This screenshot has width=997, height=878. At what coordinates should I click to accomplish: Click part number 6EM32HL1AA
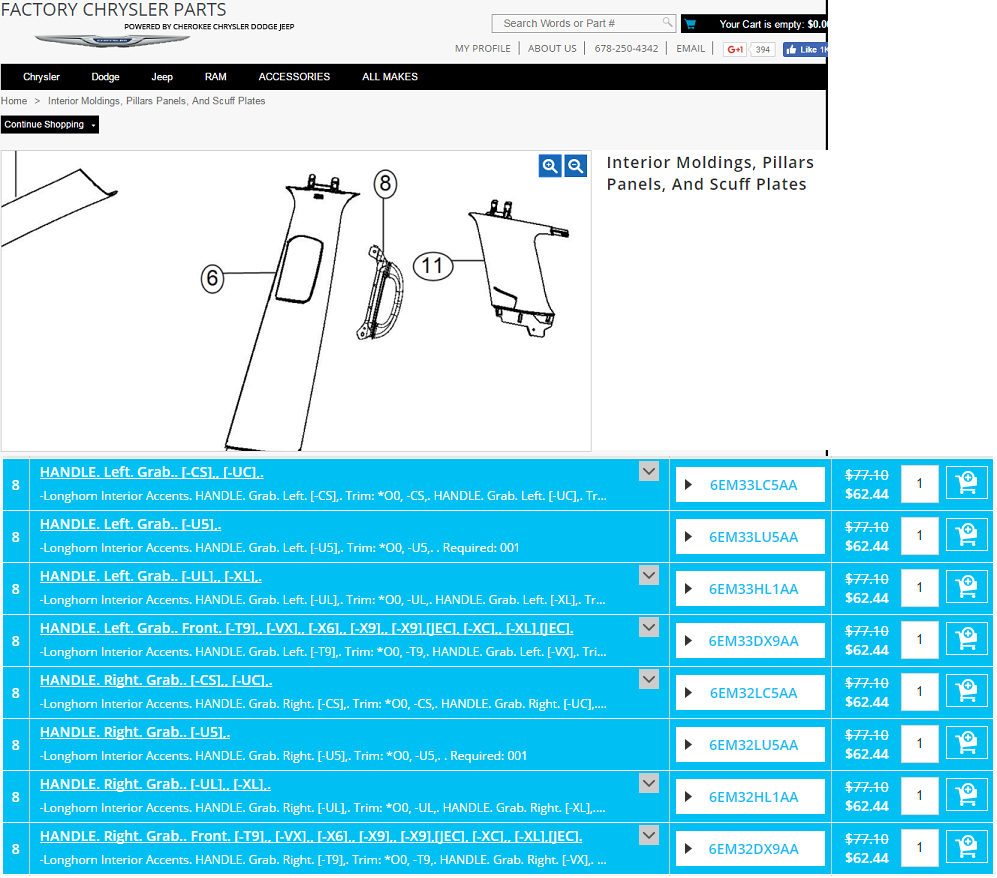click(x=753, y=797)
